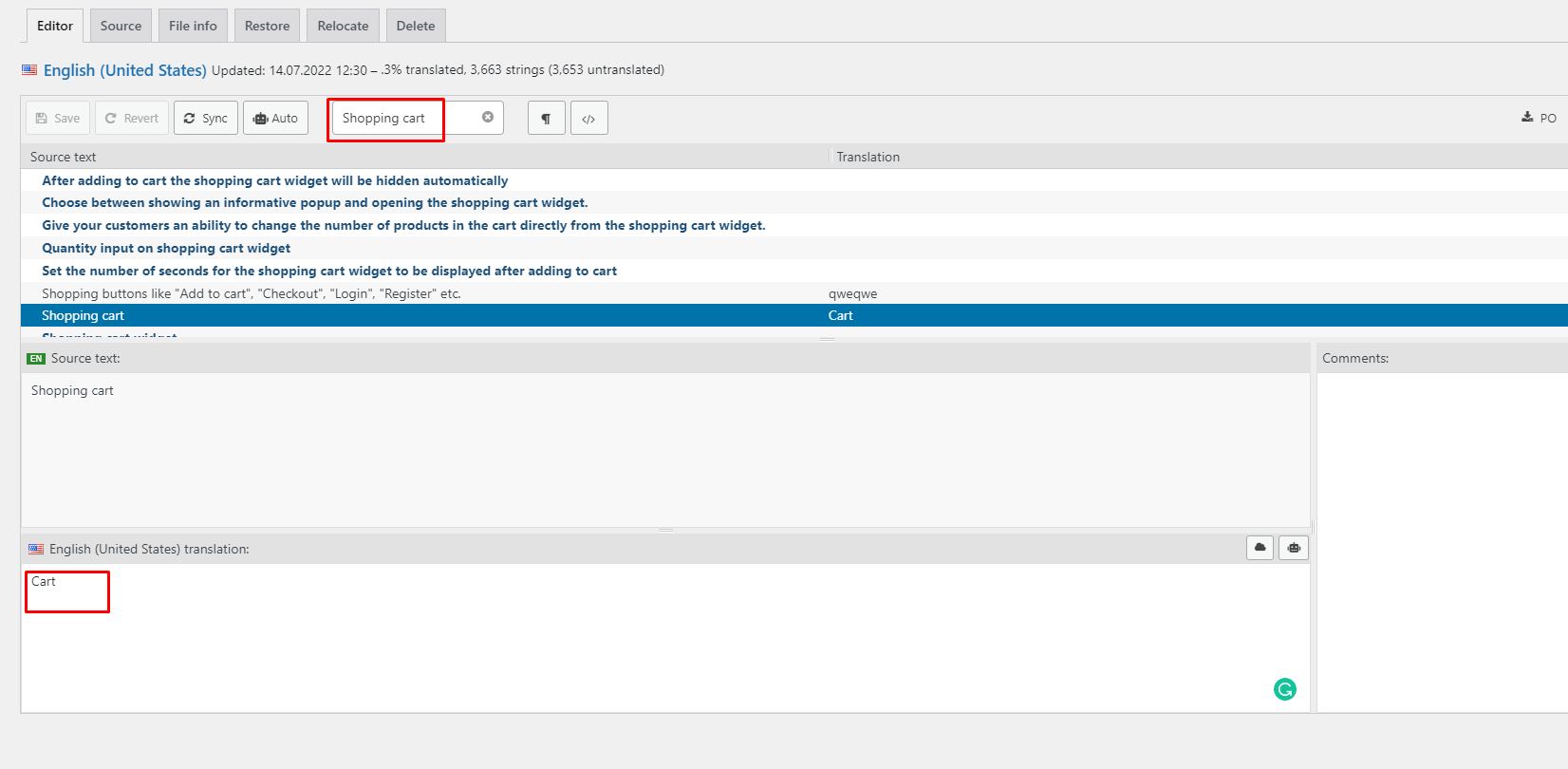The image size is (1568, 769).
Task: Select row 'After adding to cart the shopping cart widget...'
Action: pos(794,180)
